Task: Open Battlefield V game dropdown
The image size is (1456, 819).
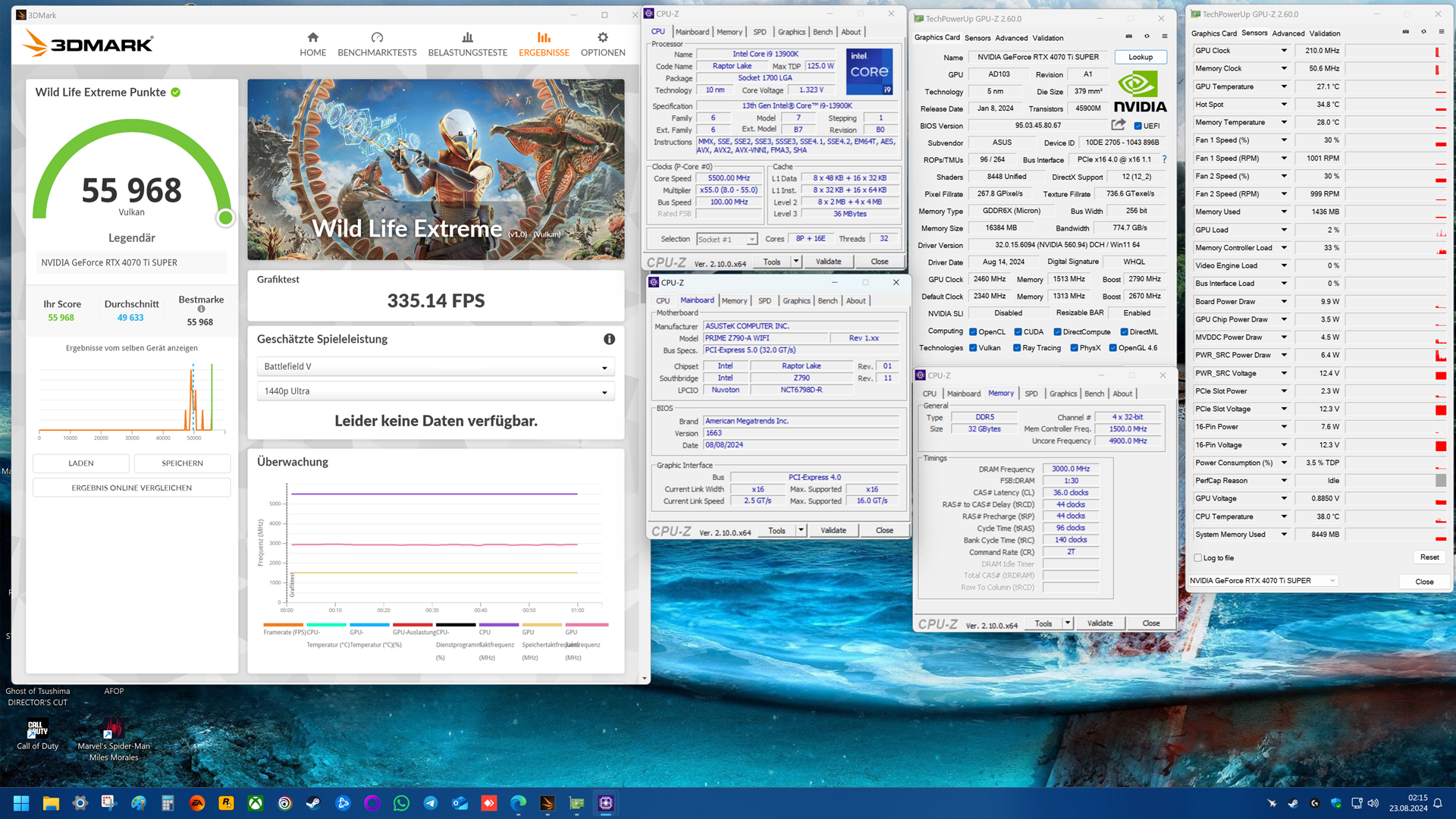Action: (x=435, y=367)
